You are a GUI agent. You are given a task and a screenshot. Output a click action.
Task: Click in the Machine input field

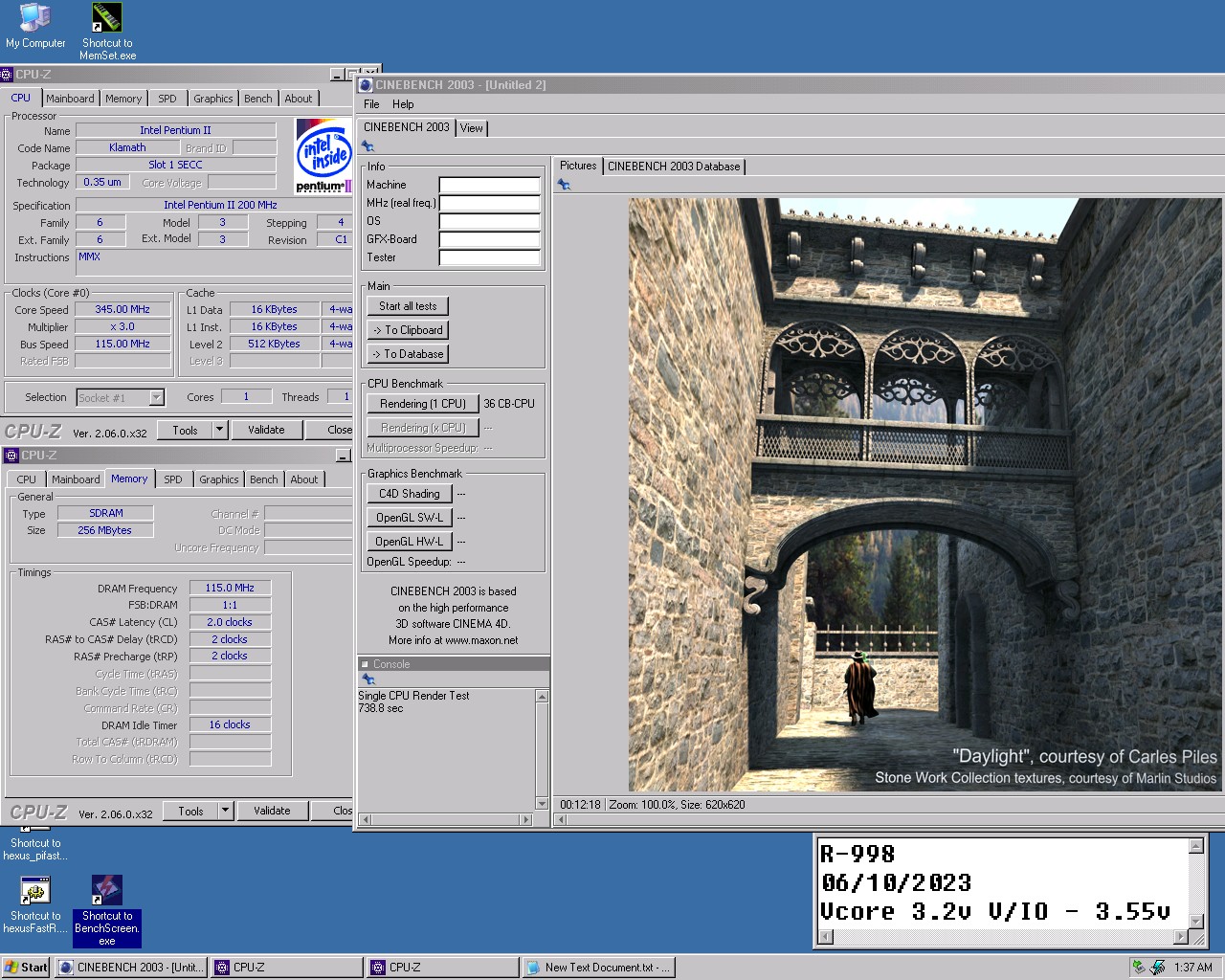tap(489, 185)
